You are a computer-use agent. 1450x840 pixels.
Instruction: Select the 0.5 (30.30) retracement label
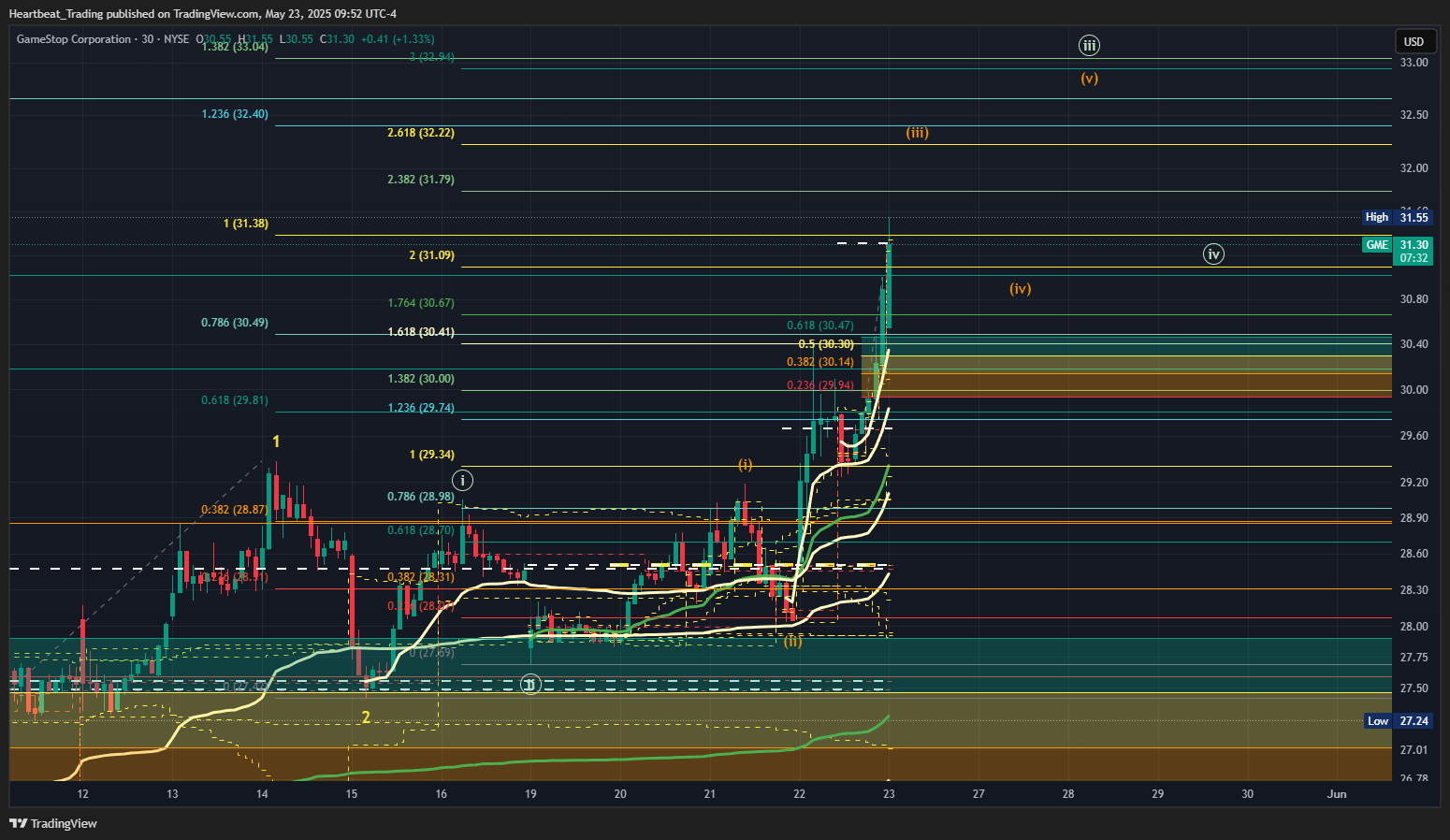826,344
